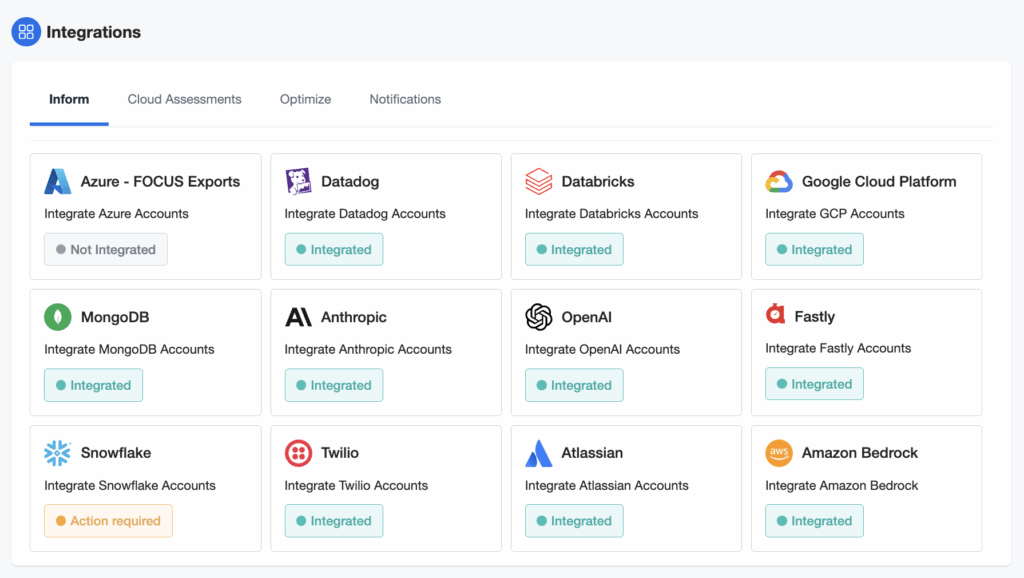Open the Twilio integration card title
The width and height of the screenshot is (1024, 578).
coord(340,453)
